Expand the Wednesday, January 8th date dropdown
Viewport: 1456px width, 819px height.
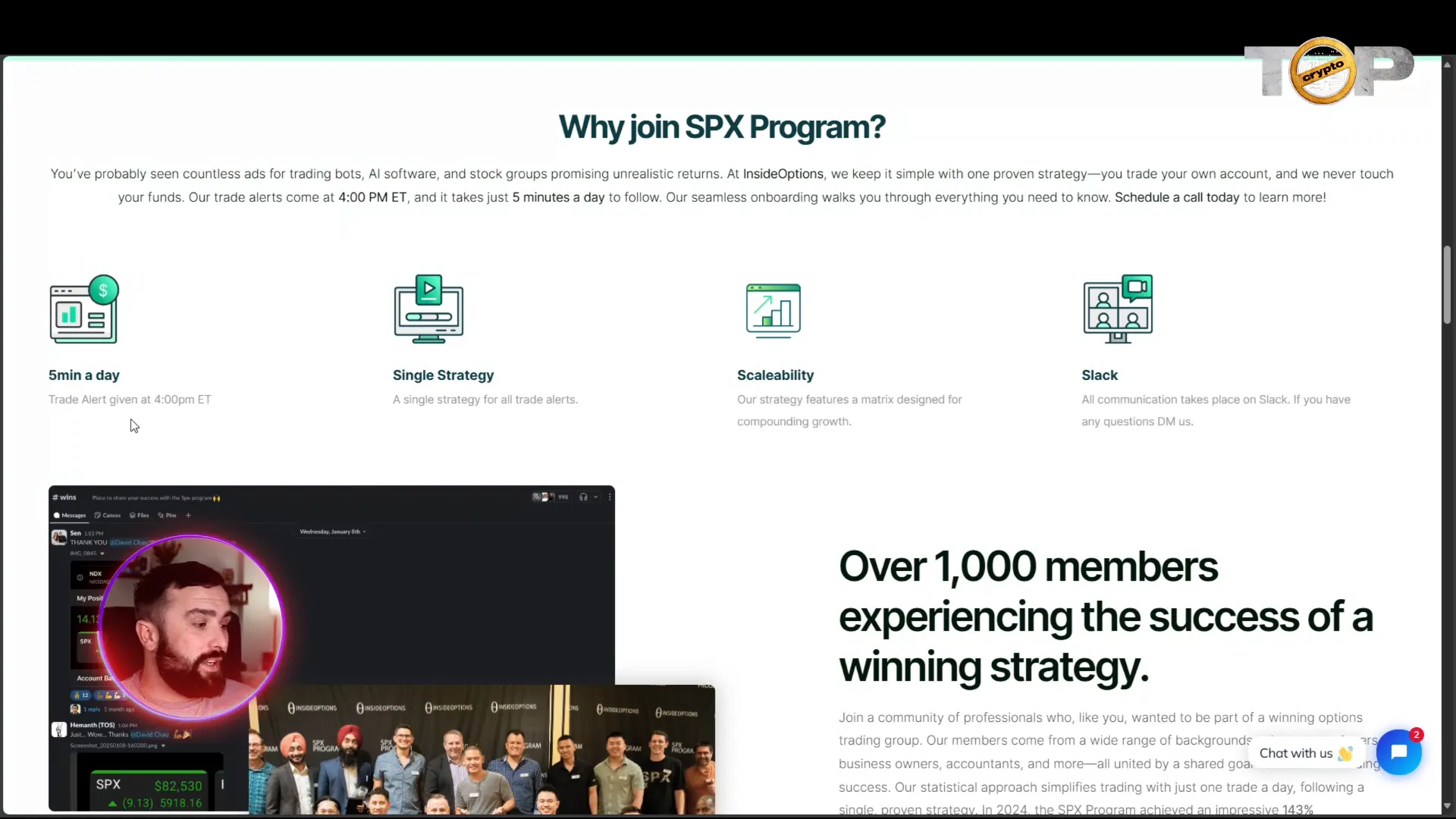333,532
